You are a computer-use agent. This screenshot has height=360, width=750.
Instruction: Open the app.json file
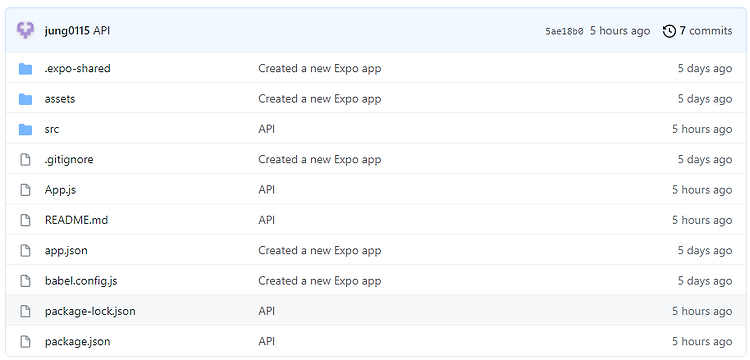tap(66, 251)
